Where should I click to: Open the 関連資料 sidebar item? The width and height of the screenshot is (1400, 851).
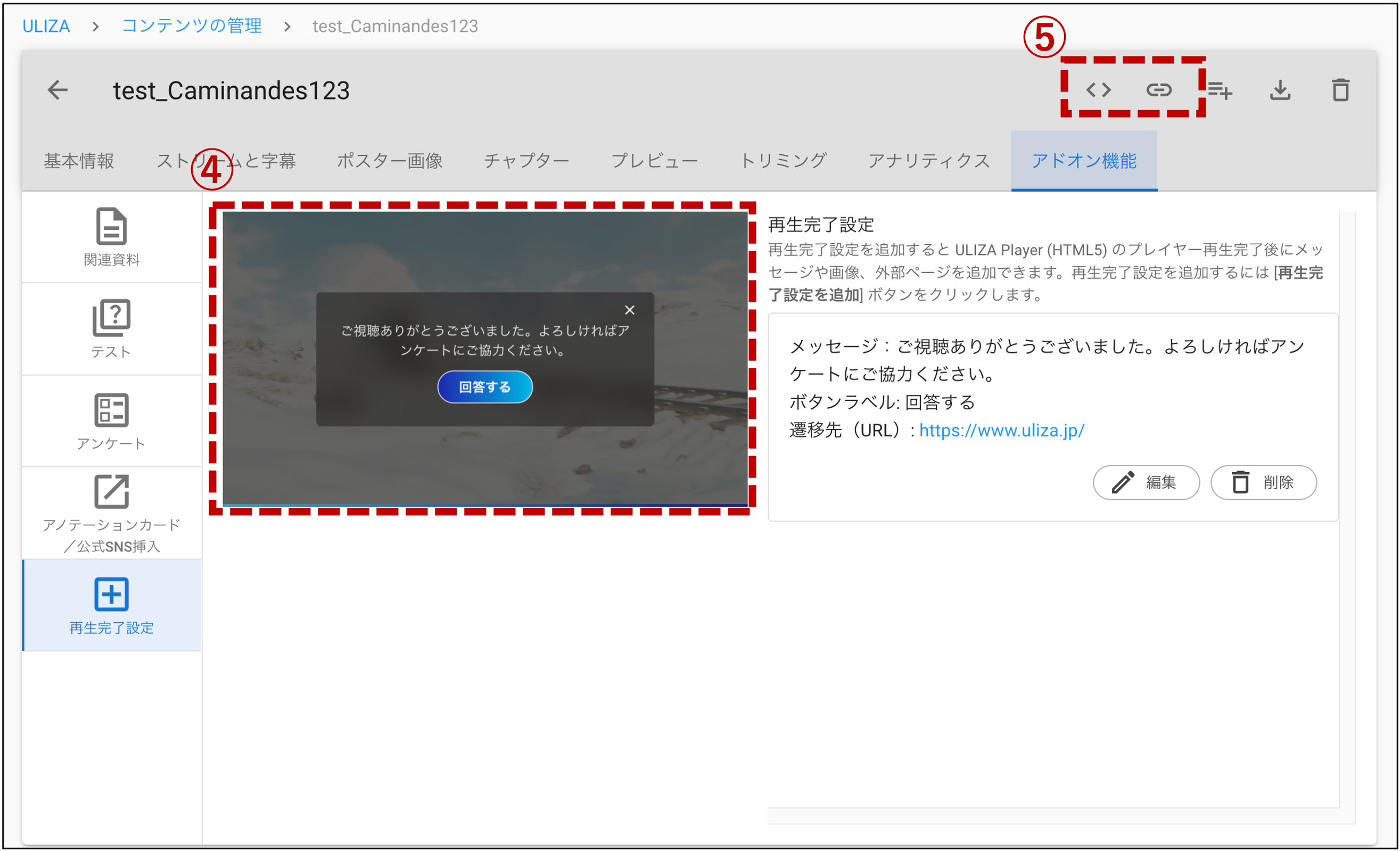(111, 237)
